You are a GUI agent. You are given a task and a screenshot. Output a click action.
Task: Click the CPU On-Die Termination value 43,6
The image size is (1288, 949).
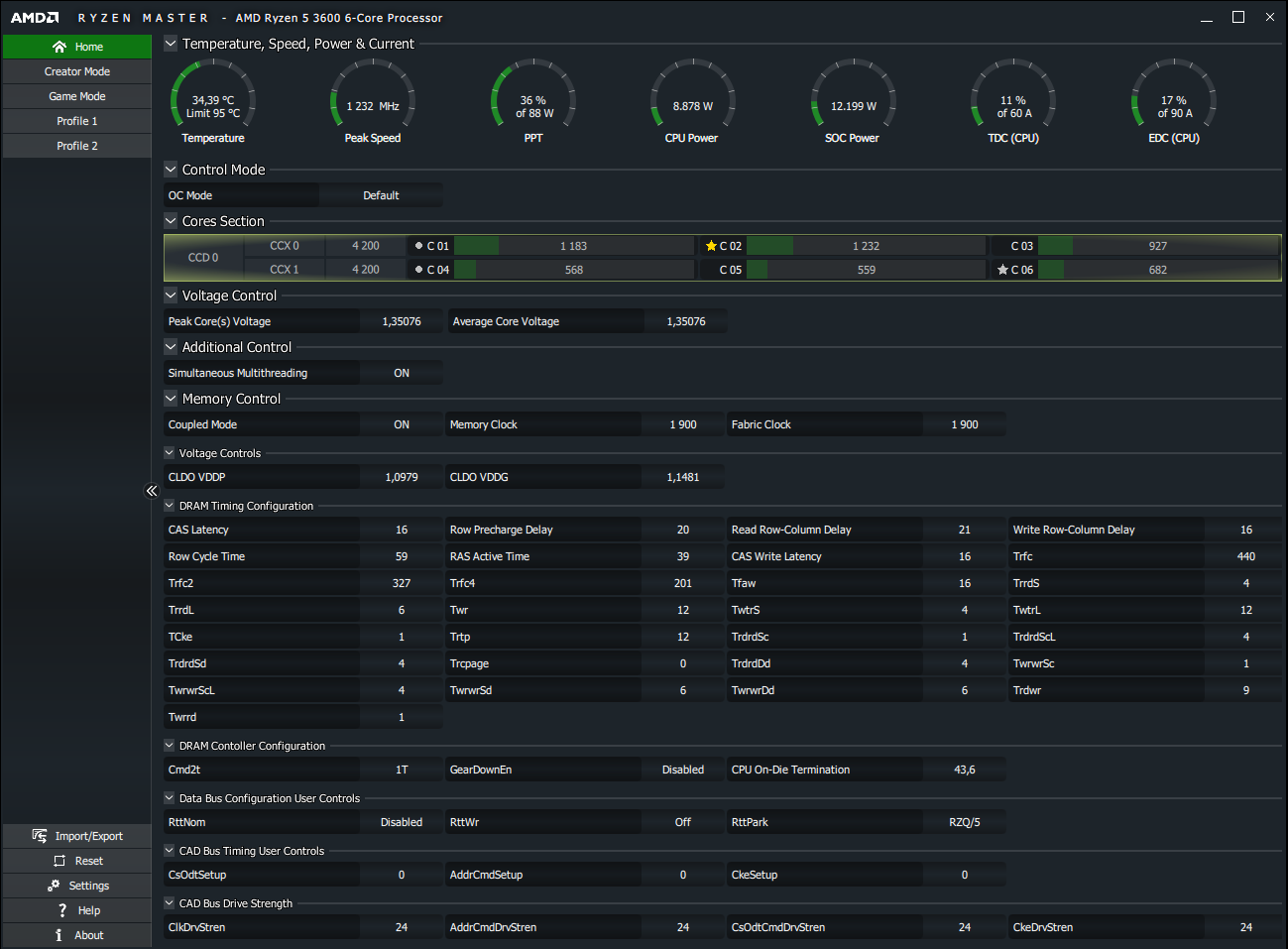tap(965, 770)
